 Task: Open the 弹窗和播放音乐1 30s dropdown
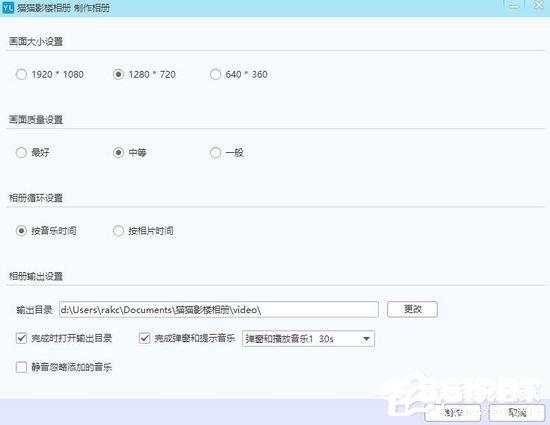[x=308, y=339]
